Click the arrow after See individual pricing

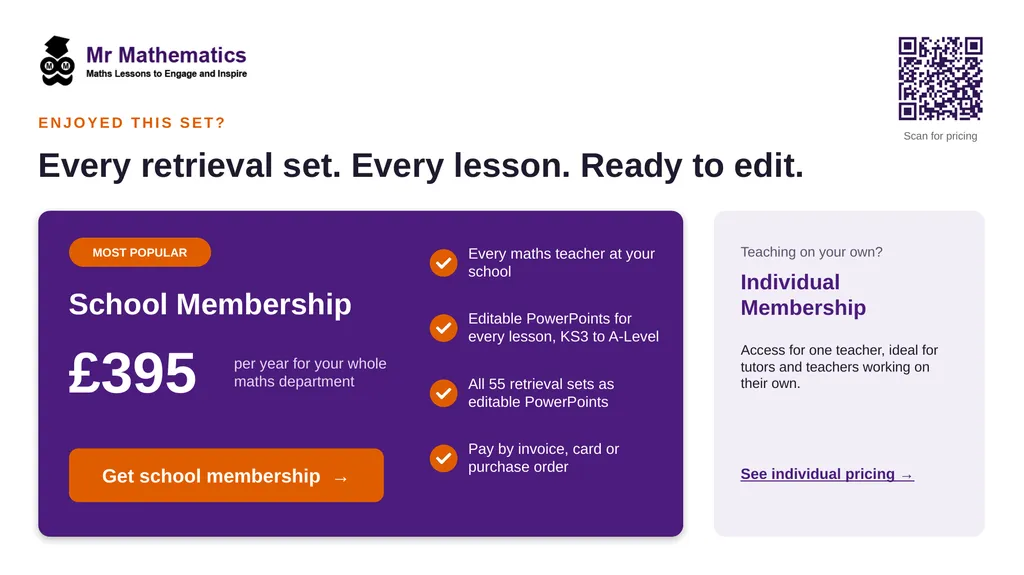(906, 476)
